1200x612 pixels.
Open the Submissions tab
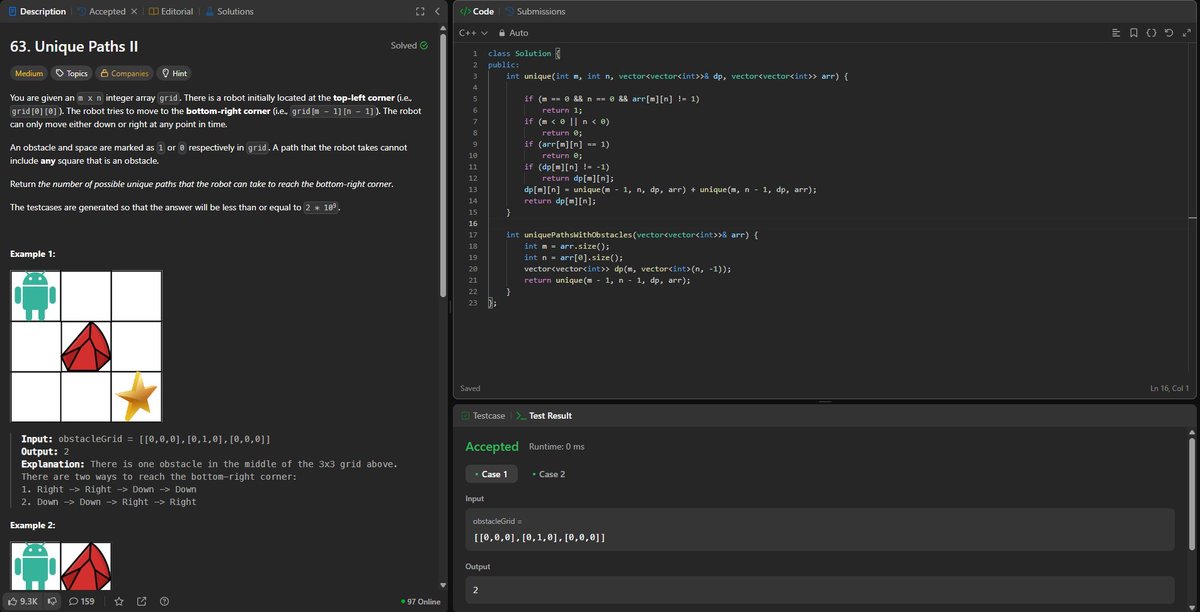(x=536, y=11)
